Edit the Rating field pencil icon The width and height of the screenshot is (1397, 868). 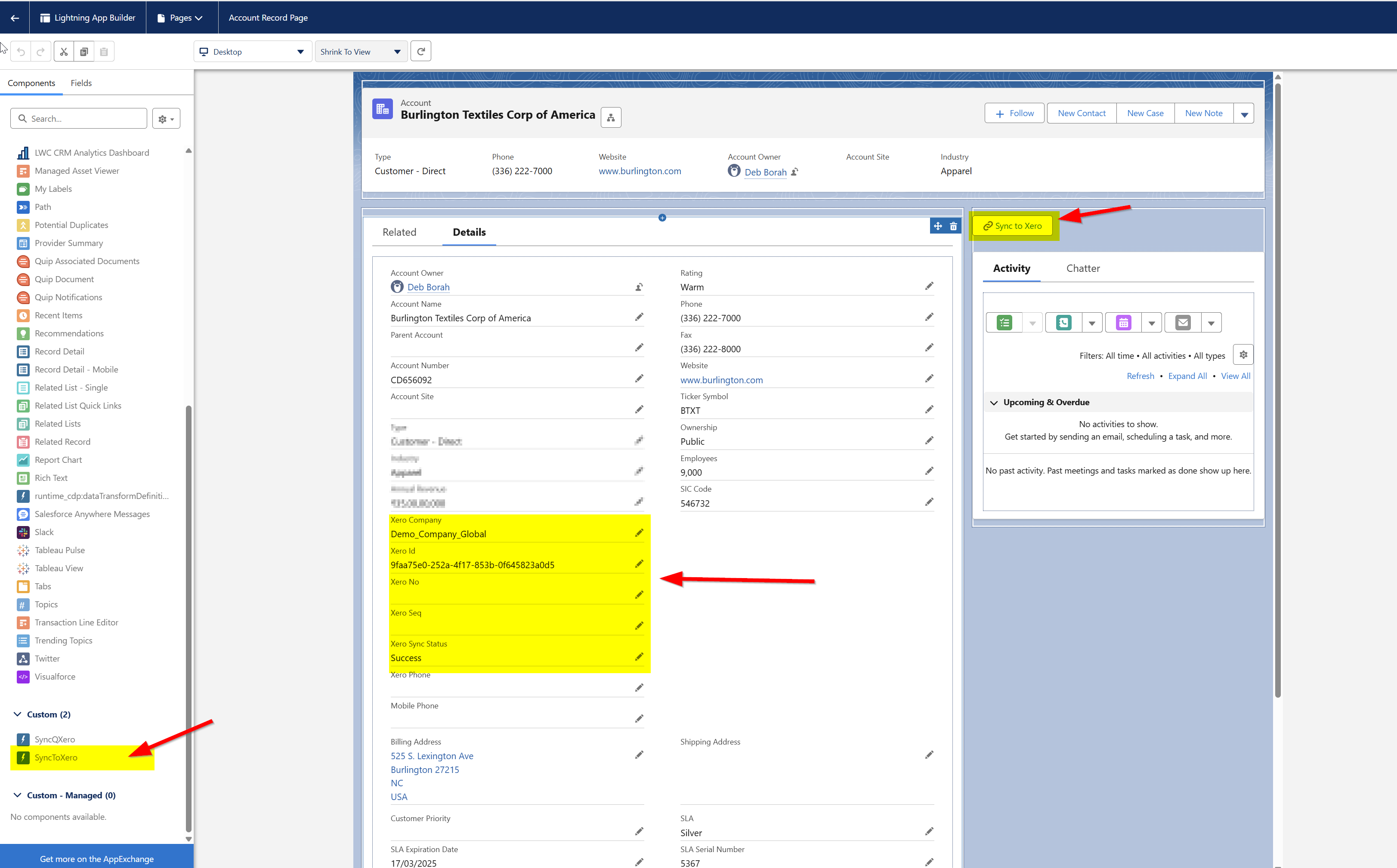929,286
